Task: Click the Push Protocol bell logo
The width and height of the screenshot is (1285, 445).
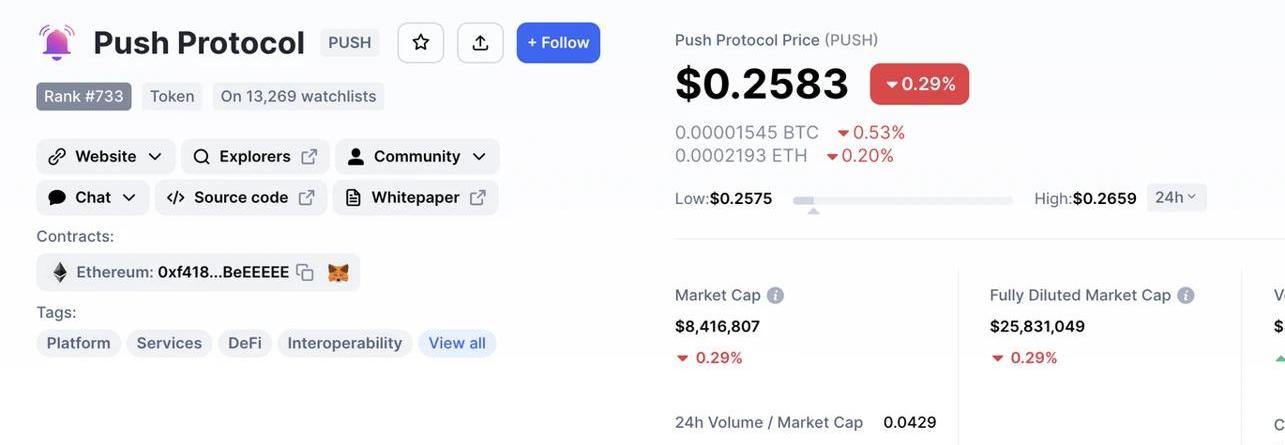Action: [x=56, y=43]
